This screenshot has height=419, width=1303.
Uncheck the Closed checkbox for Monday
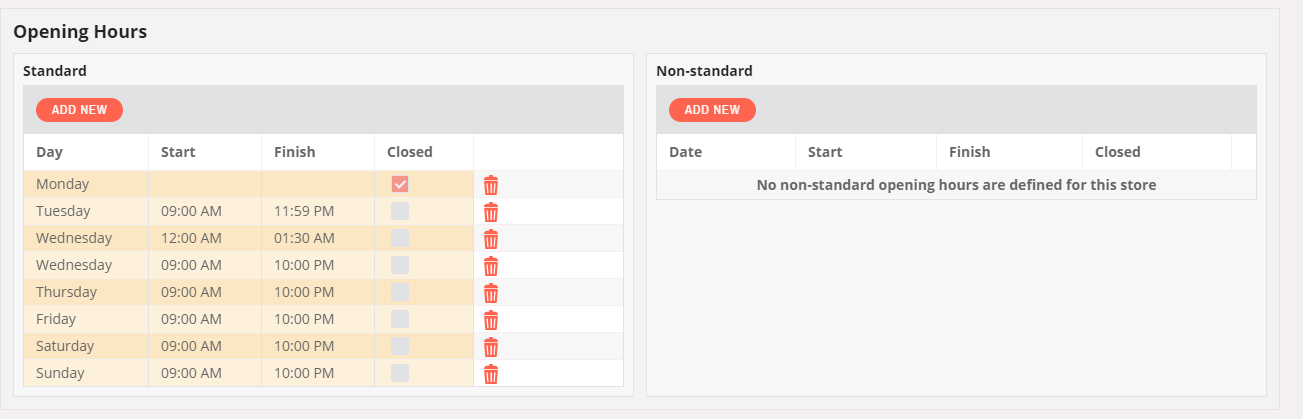pyautogui.click(x=400, y=184)
